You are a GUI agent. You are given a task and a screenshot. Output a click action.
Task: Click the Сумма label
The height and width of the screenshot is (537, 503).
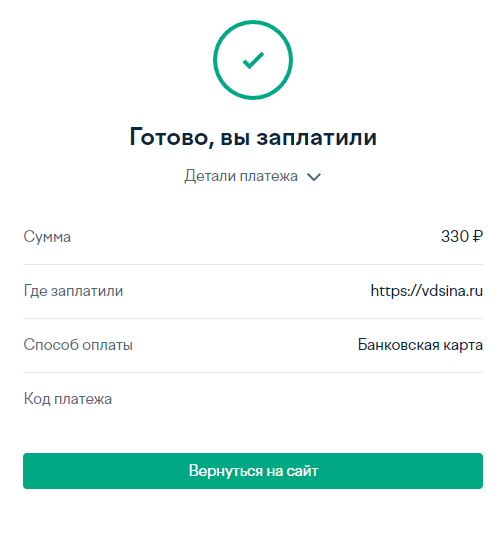47,237
